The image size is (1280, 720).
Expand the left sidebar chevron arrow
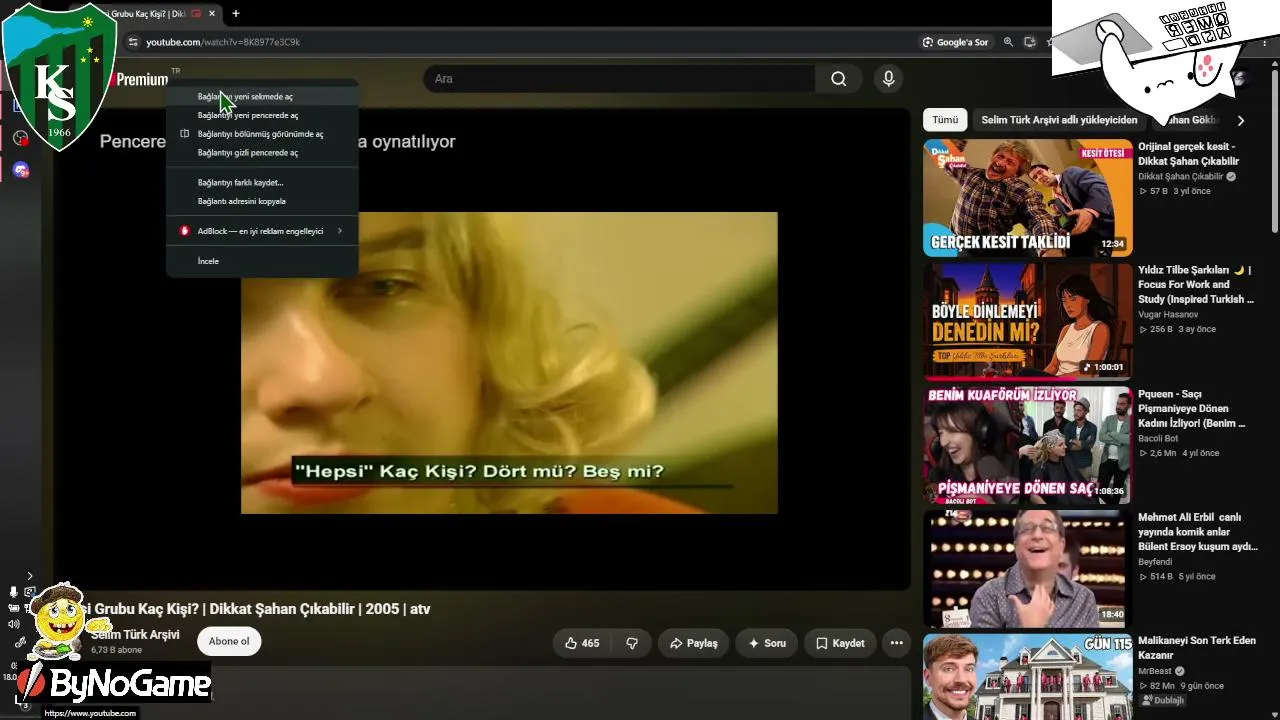pos(30,576)
